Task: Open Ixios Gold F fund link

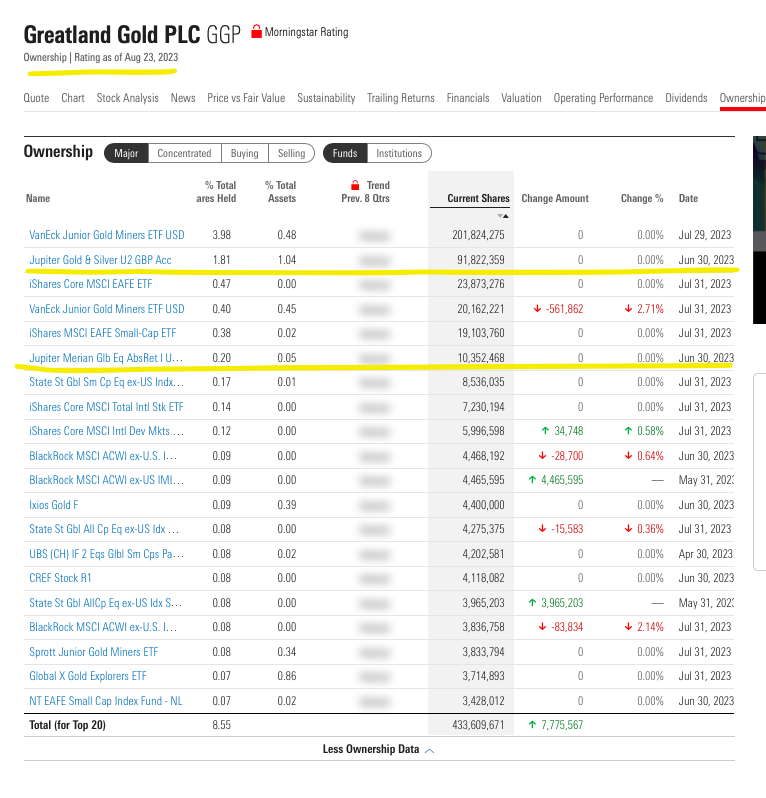Action: (53, 505)
